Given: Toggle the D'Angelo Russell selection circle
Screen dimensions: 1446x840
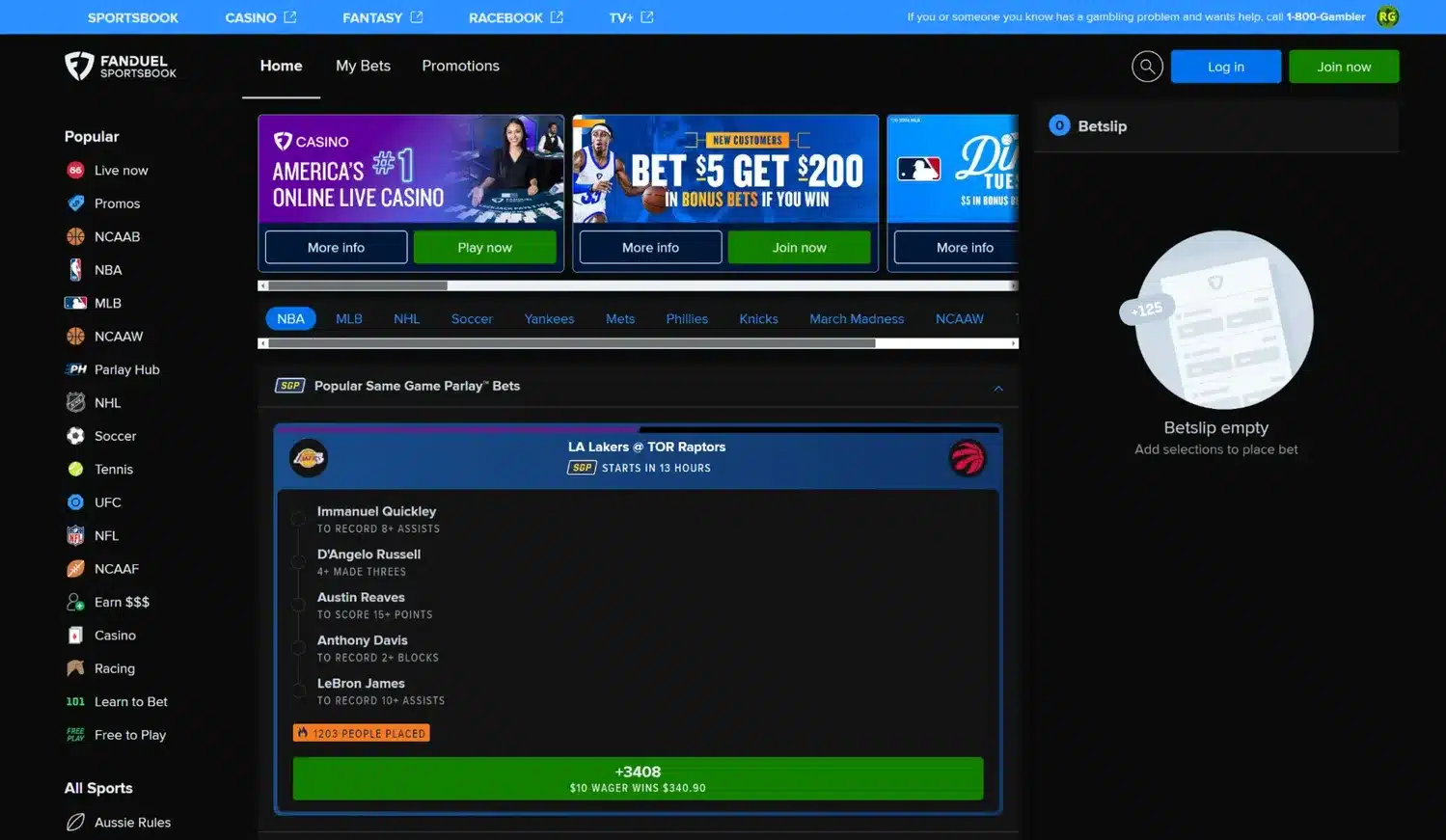Looking at the screenshot, I should [x=298, y=562].
